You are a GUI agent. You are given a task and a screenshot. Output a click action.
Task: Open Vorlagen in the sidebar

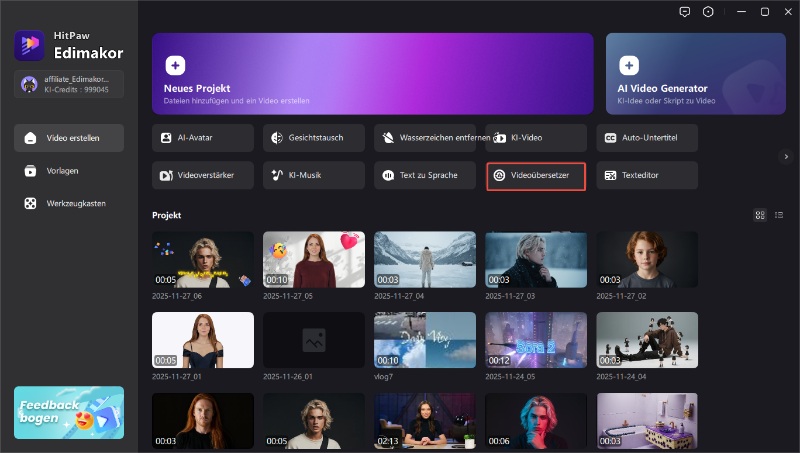69,171
